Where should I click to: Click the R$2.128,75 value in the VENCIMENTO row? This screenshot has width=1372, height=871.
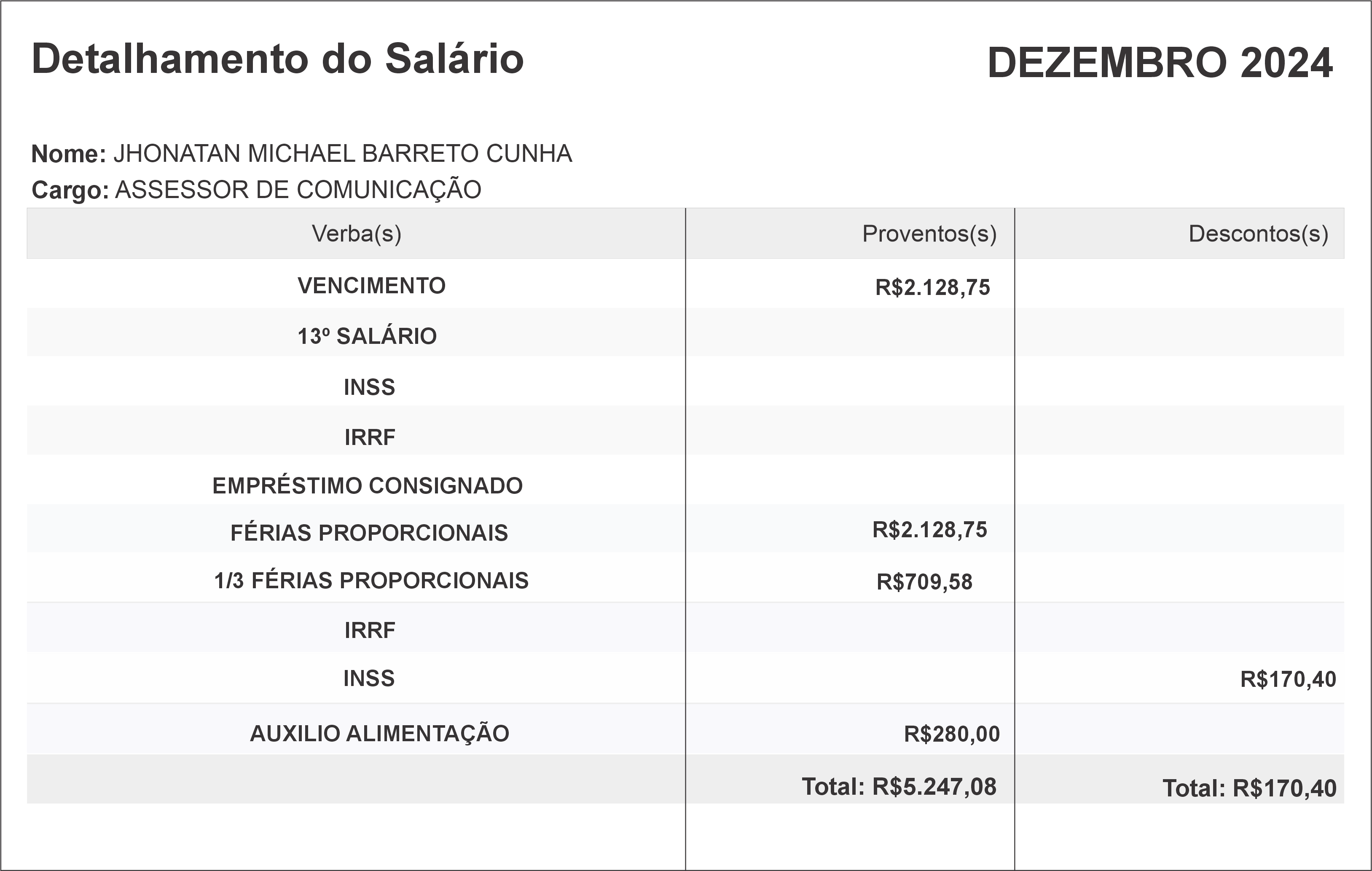pyautogui.click(x=932, y=287)
